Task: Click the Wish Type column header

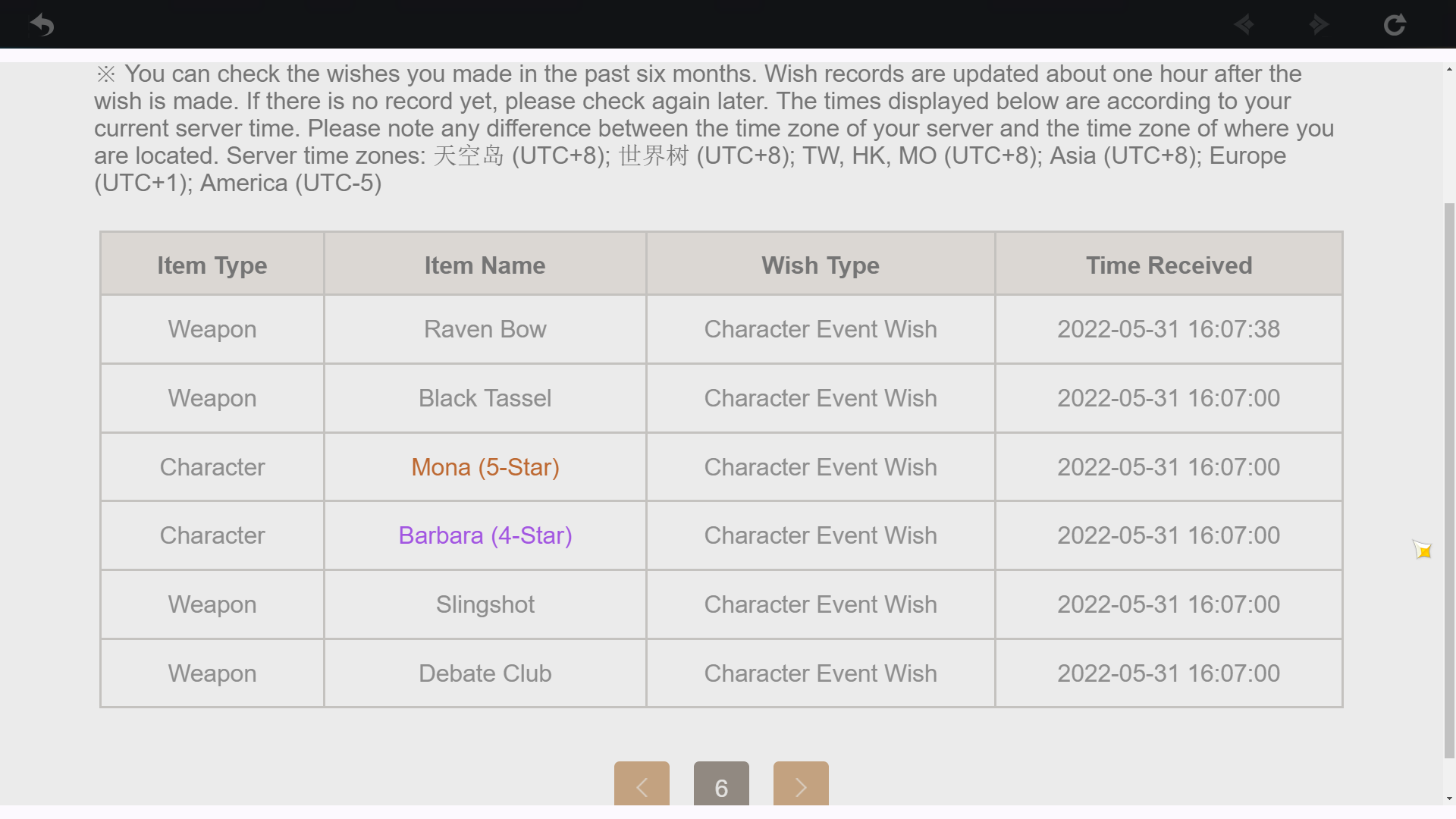Action: pyautogui.click(x=821, y=264)
